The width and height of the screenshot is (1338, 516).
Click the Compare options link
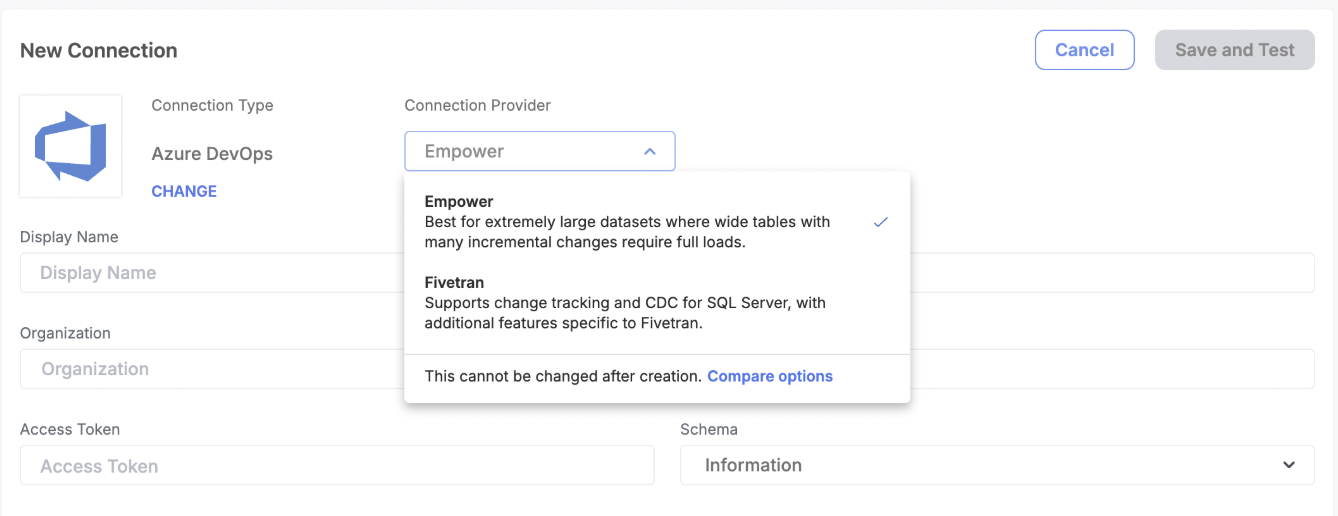(770, 376)
